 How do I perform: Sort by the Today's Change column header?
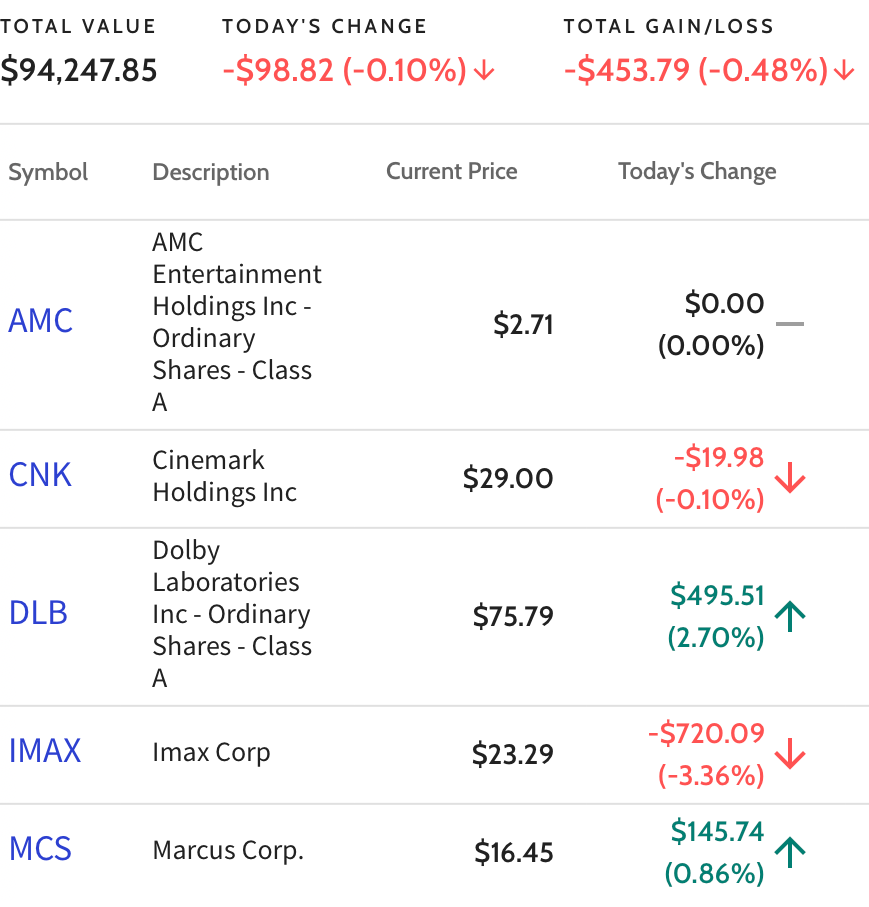[697, 171]
